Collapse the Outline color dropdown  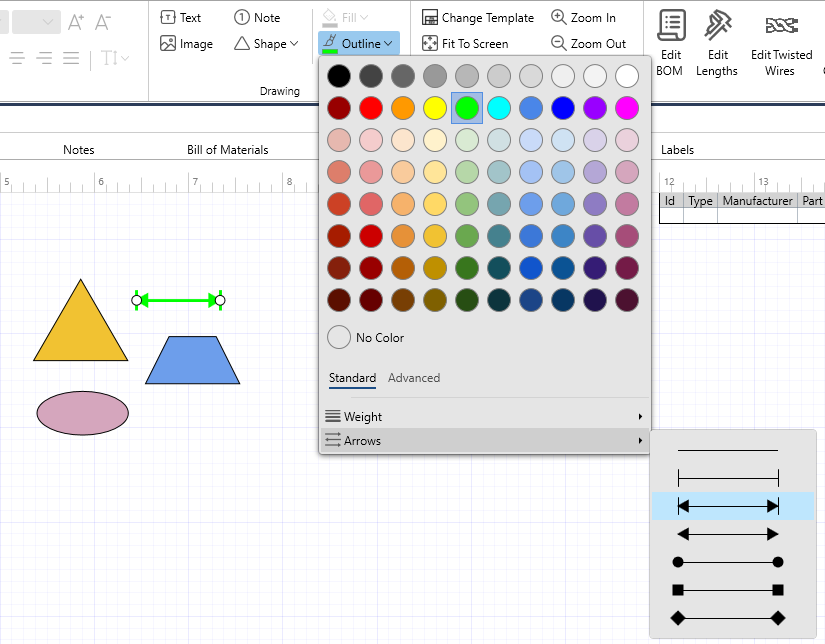(359, 43)
